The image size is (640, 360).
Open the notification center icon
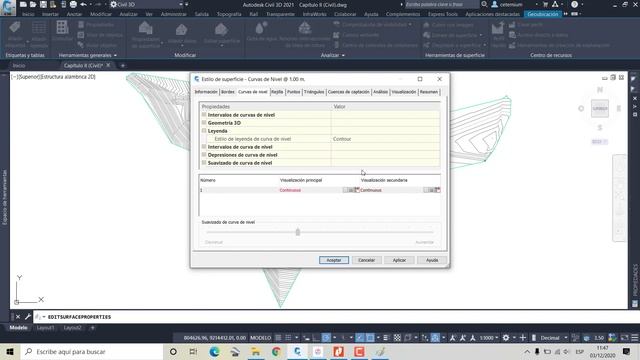[627, 351]
